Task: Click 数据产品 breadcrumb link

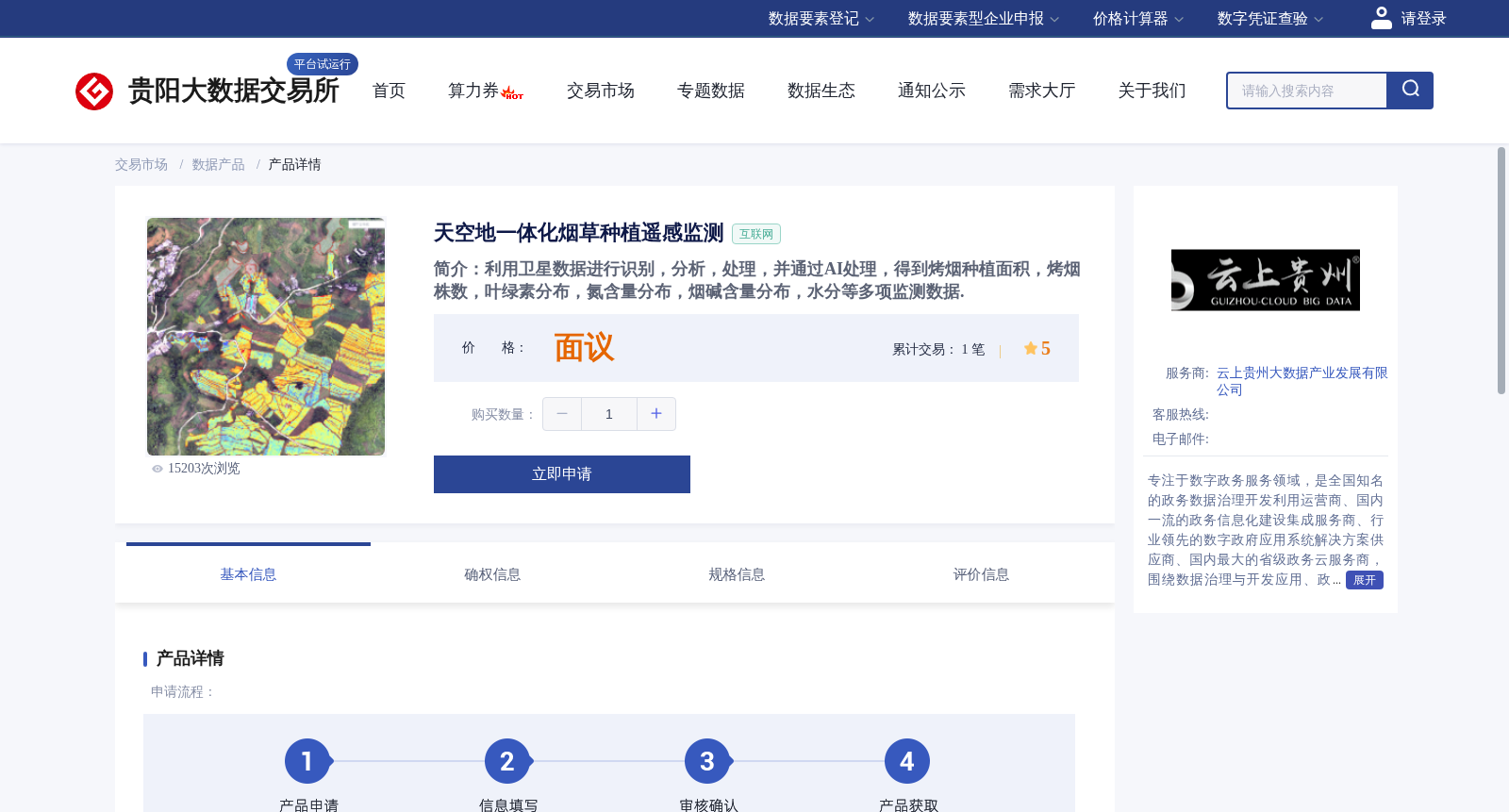Action: (x=219, y=165)
